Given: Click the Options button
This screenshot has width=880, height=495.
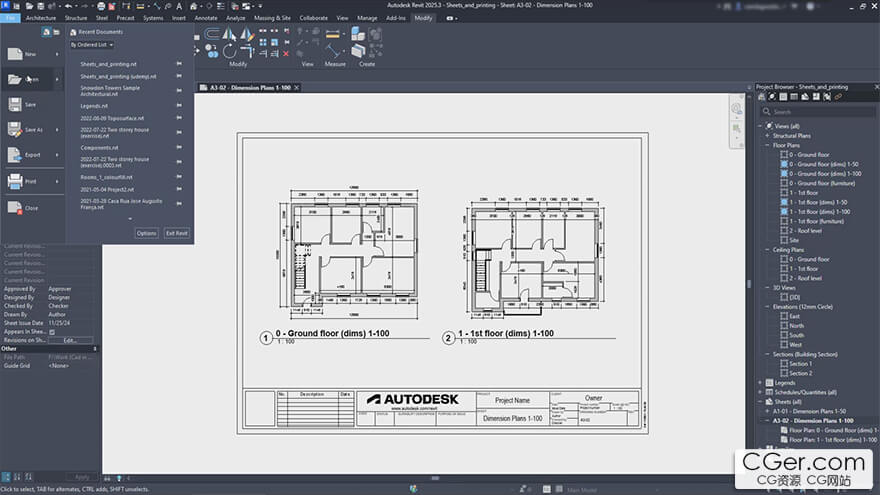Looking at the screenshot, I should point(146,233).
